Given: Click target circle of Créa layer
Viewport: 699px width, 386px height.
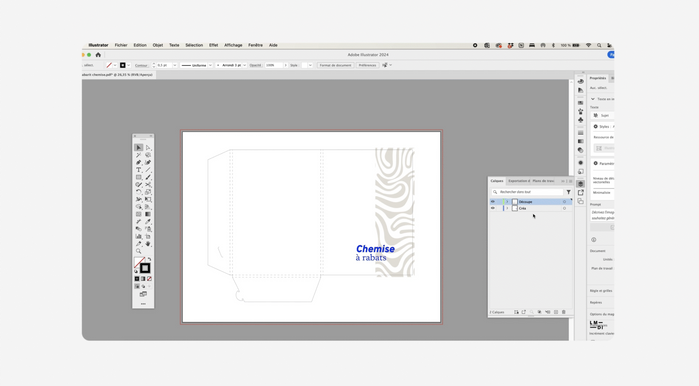Looking at the screenshot, I should [x=564, y=208].
